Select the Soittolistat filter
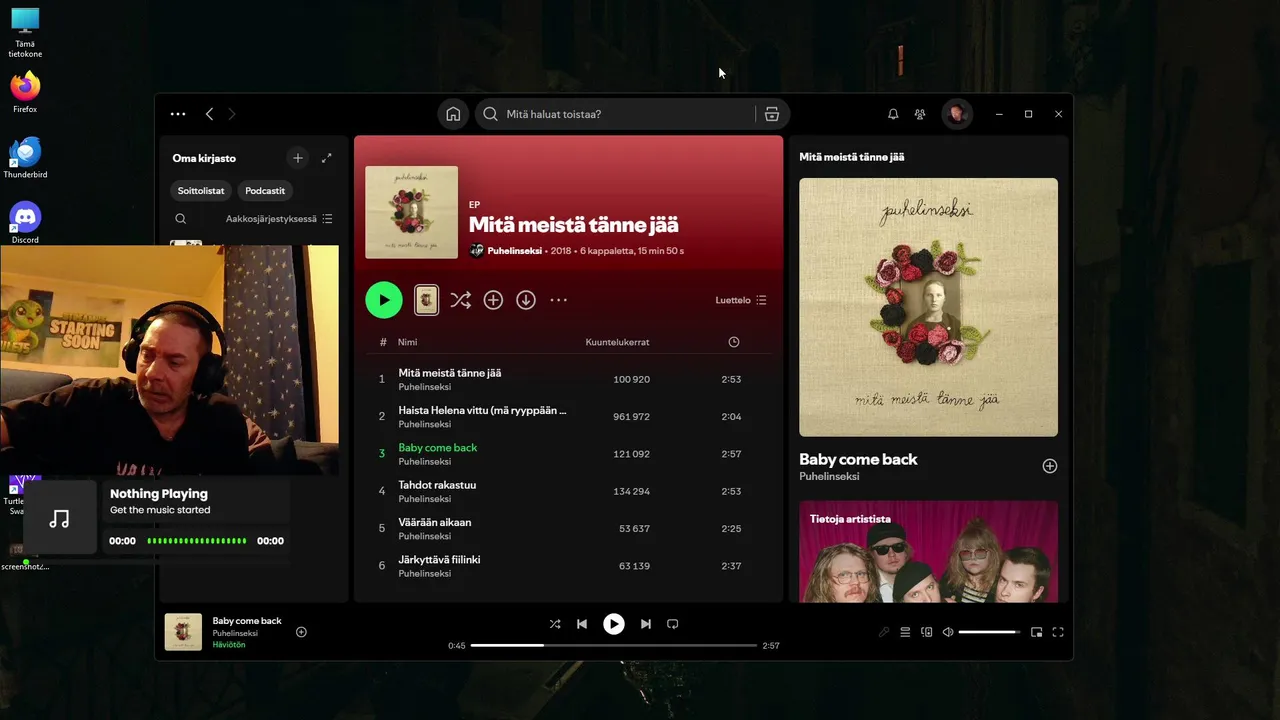 tap(201, 191)
